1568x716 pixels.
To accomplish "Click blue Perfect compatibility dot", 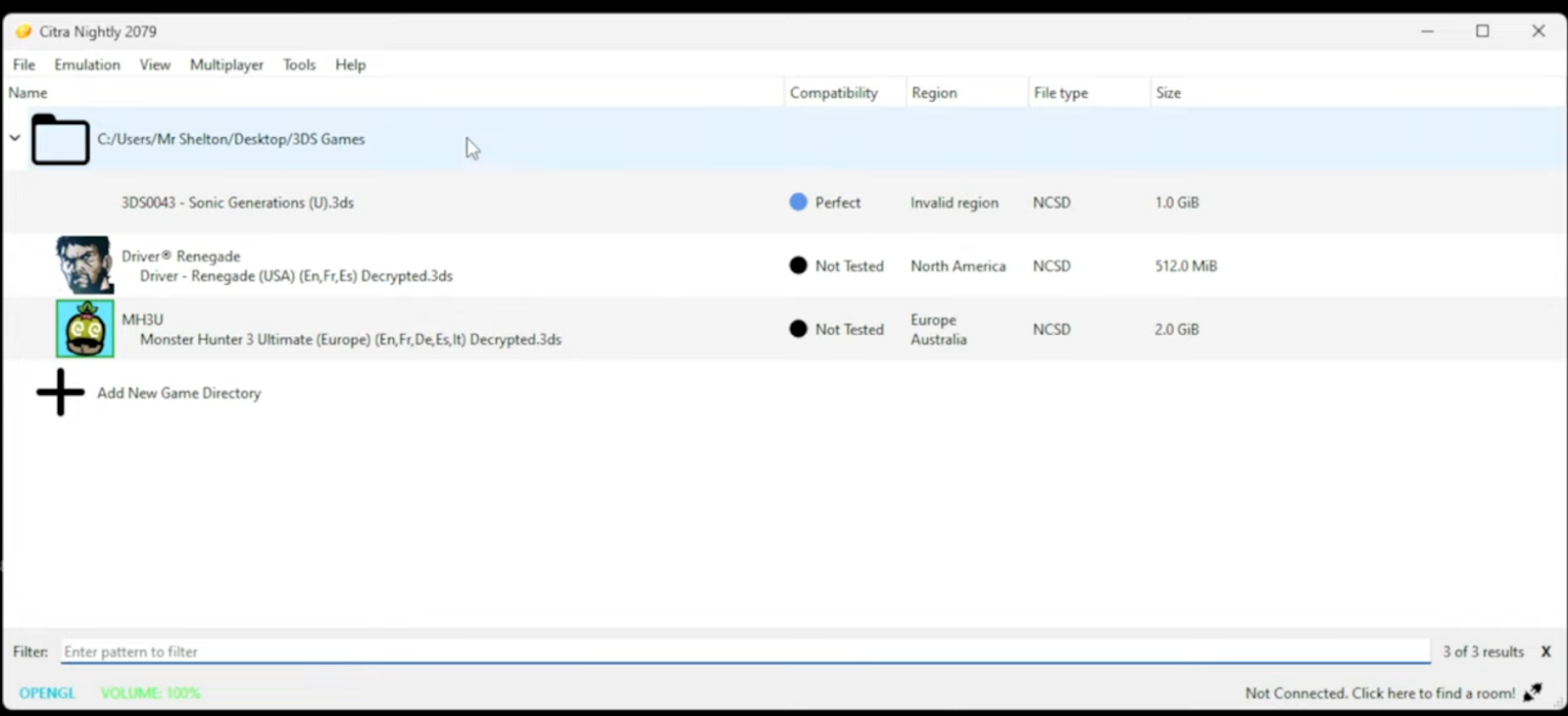I will pyautogui.click(x=798, y=202).
